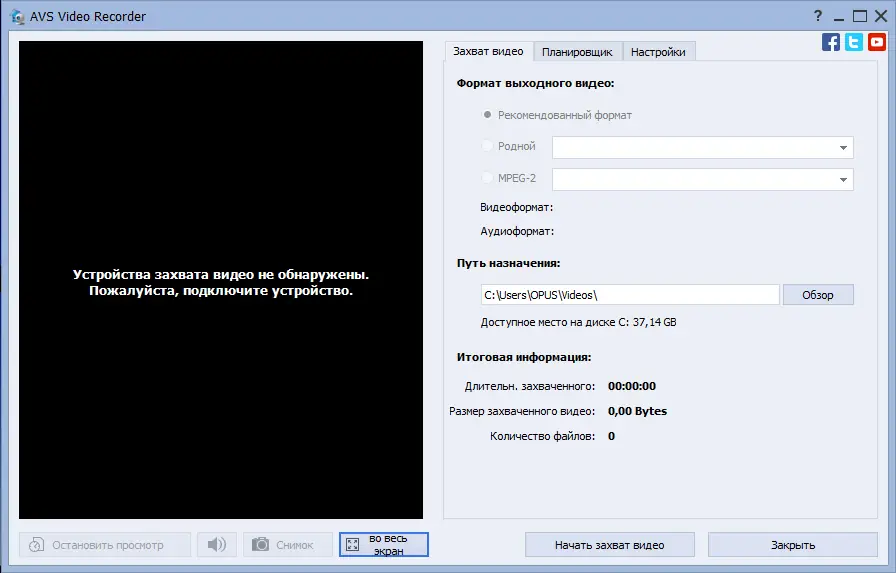Click the Доступное место на диске text
The image size is (896, 573).
click(578, 322)
